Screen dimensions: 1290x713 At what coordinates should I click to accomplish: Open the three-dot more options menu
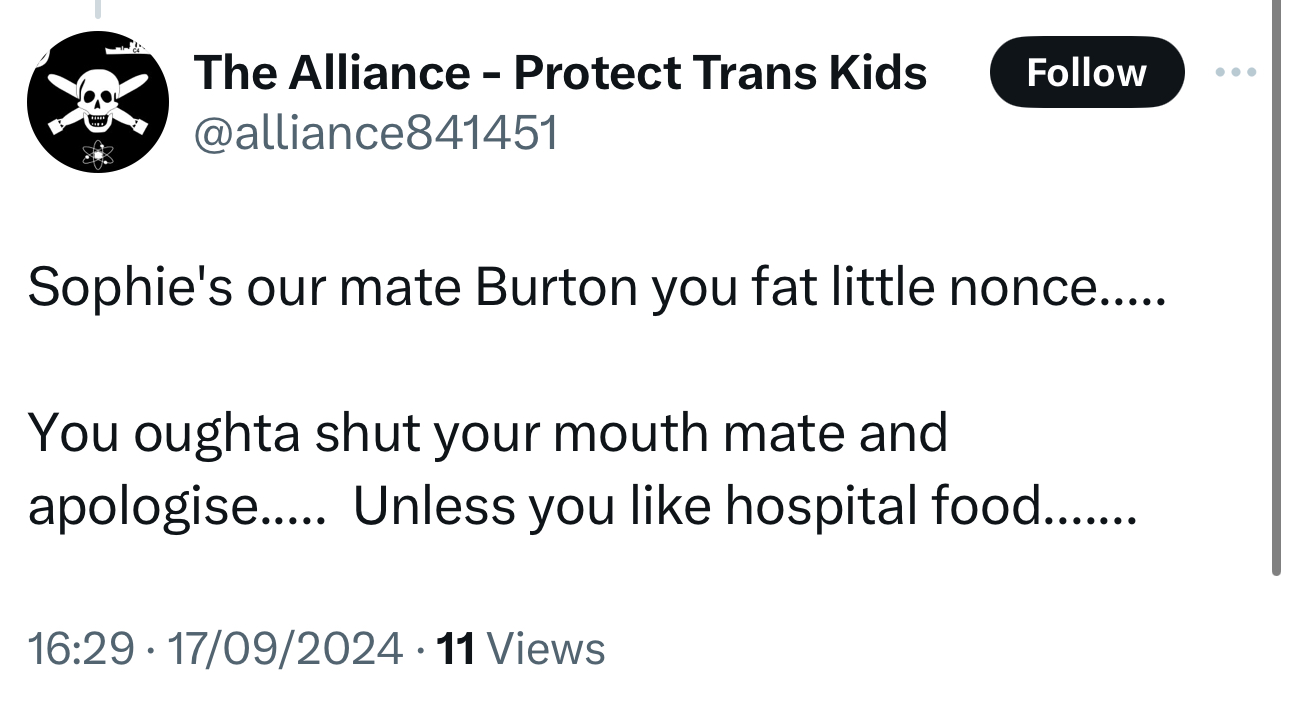tap(1234, 73)
